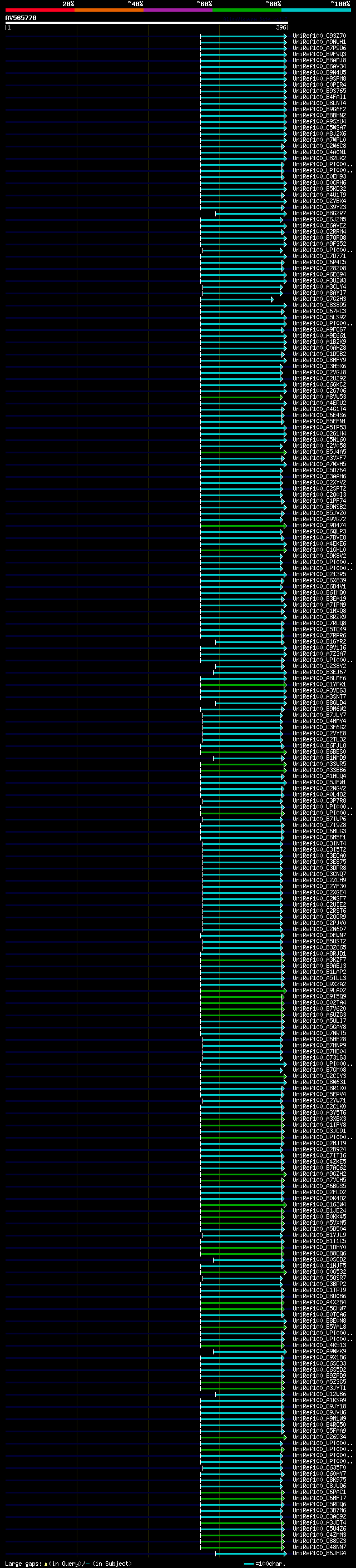This screenshot has height=1568, width=356.
Task: Select label UniRef100_Q2S8Y2
Action: click(x=319, y=666)
